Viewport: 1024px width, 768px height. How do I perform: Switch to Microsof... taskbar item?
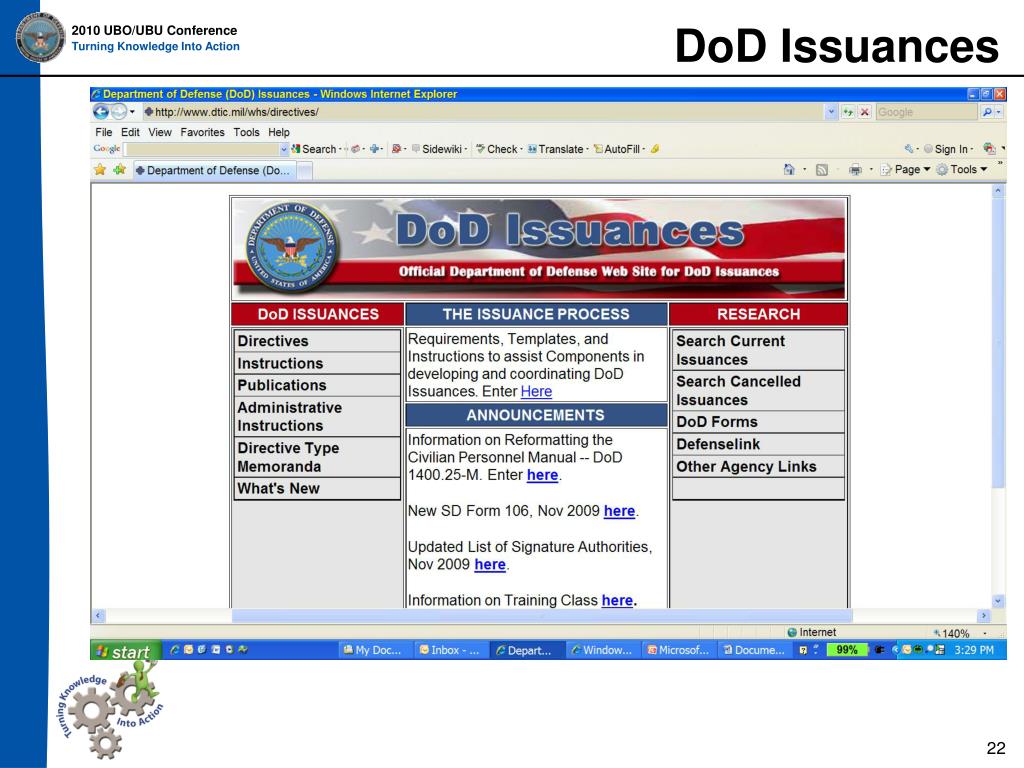click(678, 650)
